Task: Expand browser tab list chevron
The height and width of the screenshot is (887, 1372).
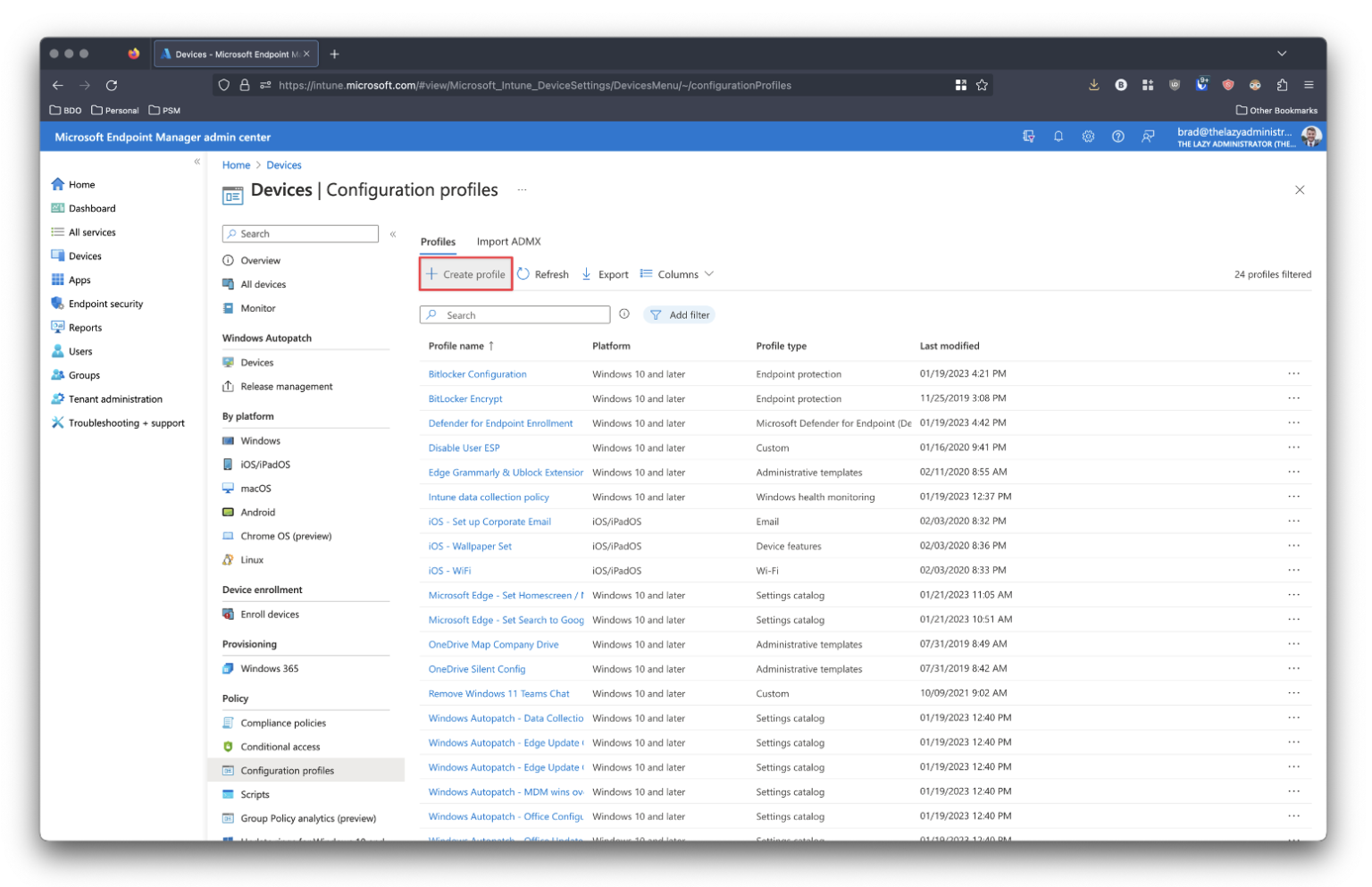Action: tap(1282, 54)
